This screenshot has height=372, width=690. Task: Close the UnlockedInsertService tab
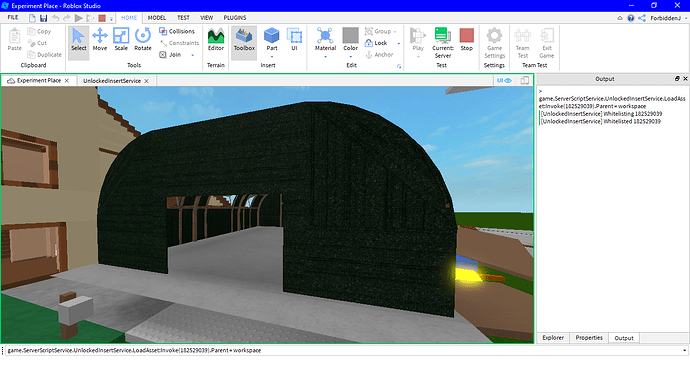point(147,81)
